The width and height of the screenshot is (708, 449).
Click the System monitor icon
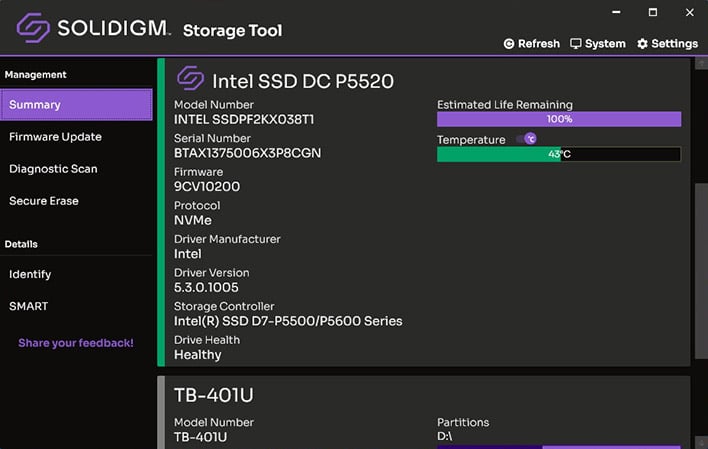tap(575, 44)
